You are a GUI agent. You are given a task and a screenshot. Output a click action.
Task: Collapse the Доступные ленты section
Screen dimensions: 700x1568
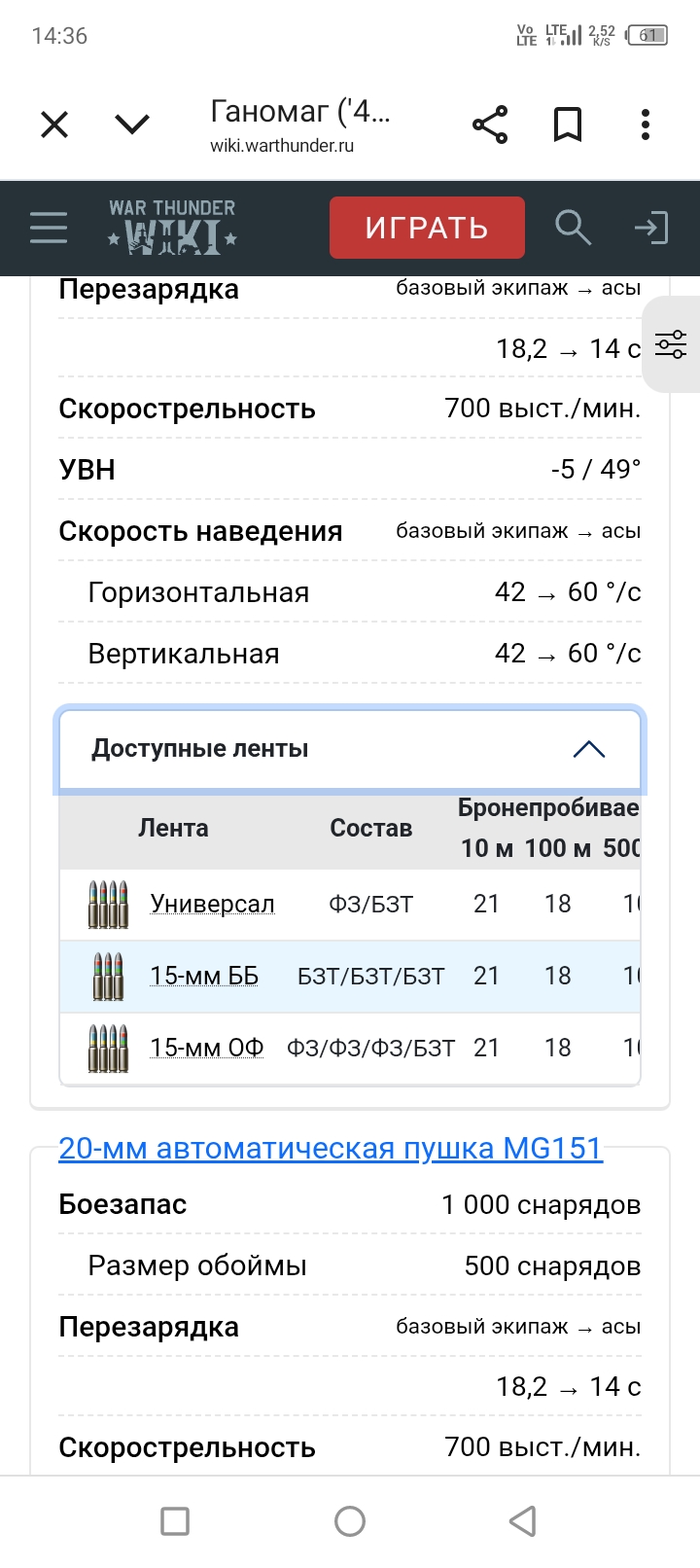(350, 749)
